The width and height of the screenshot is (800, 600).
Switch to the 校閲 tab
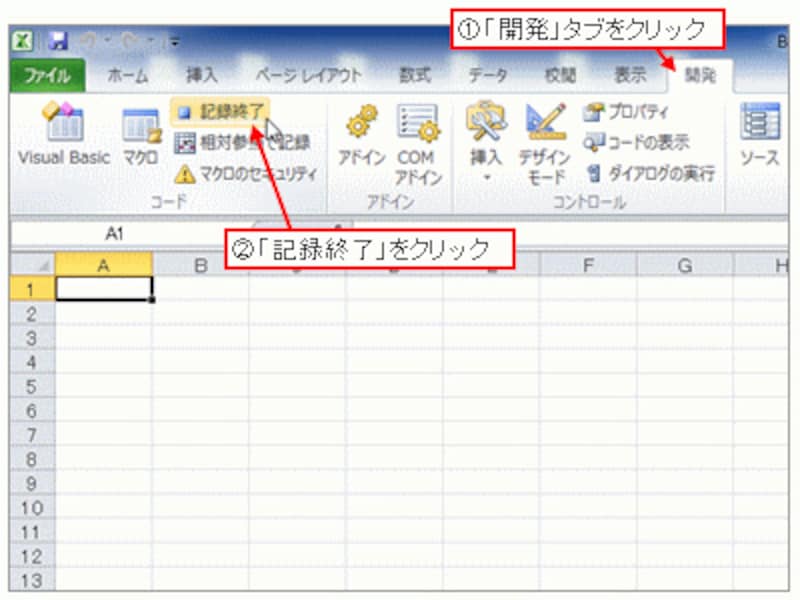pos(560,76)
